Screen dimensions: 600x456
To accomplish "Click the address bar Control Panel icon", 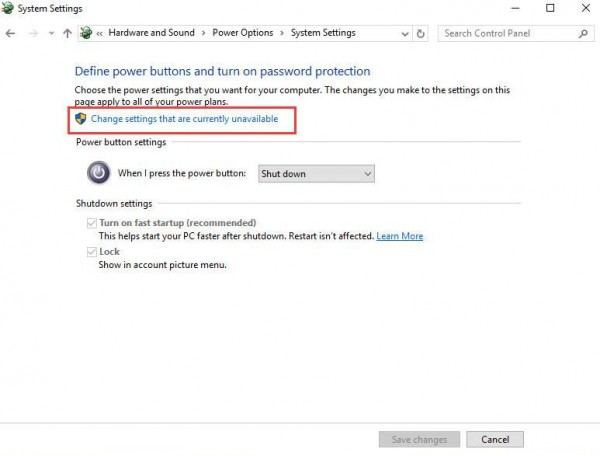I will tap(86, 33).
